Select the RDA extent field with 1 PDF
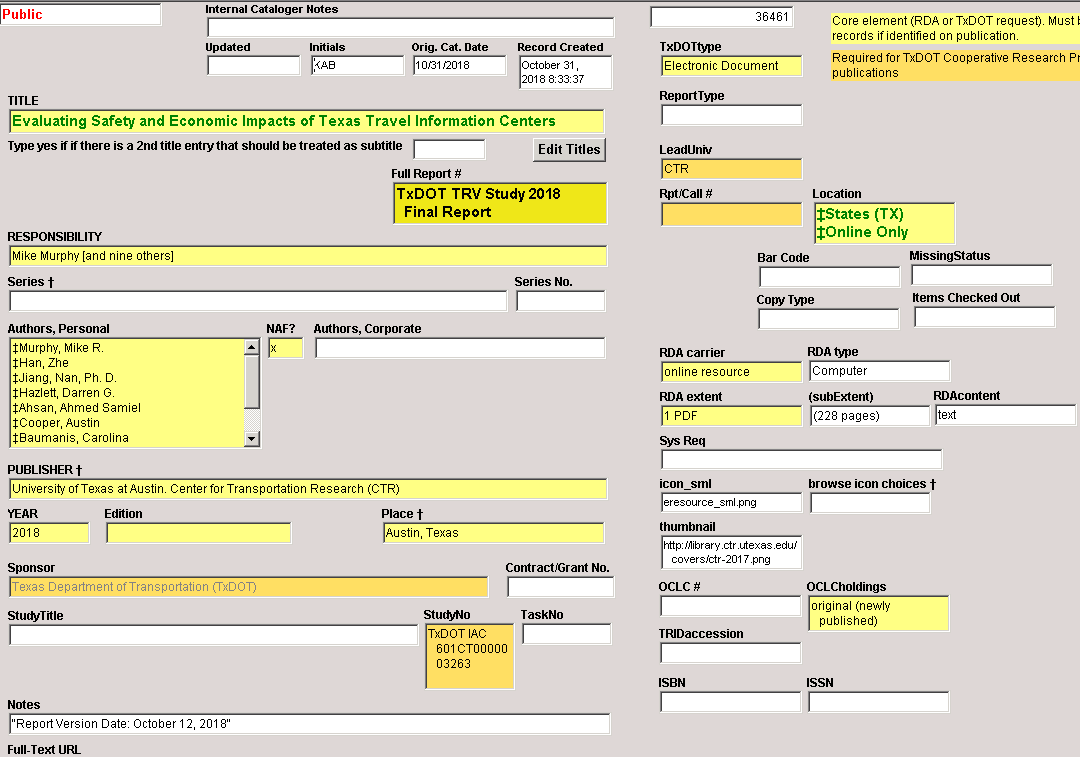1080x757 pixels. [731, 416]
